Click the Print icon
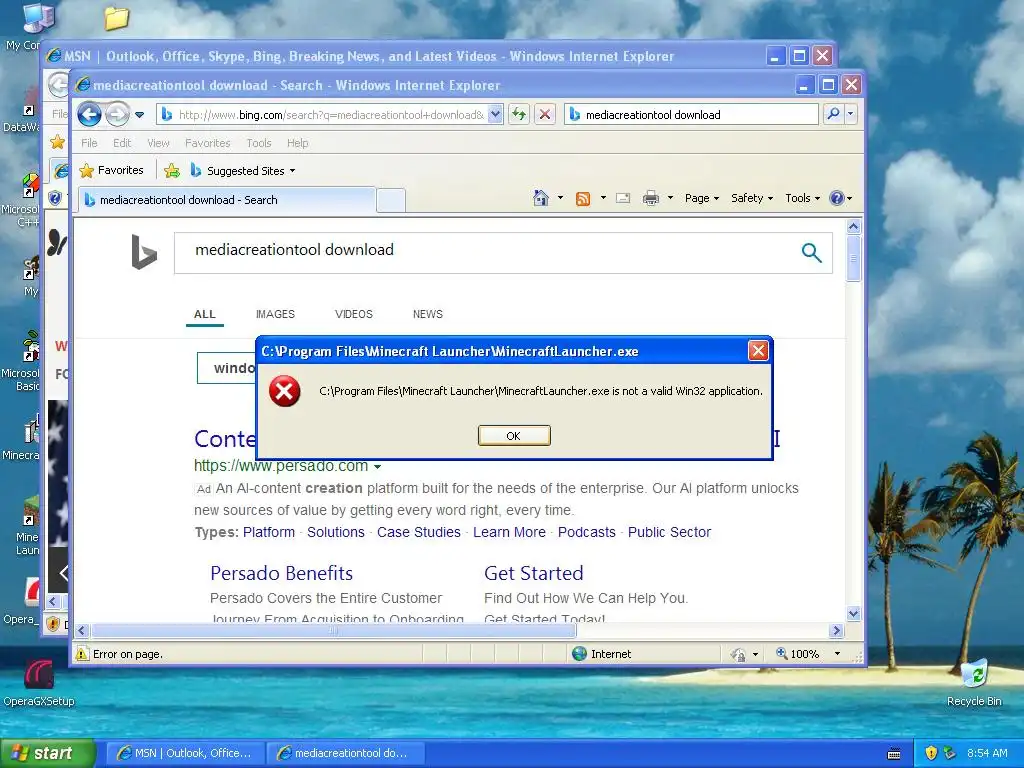1024x768 pixels. click(650, 198)
